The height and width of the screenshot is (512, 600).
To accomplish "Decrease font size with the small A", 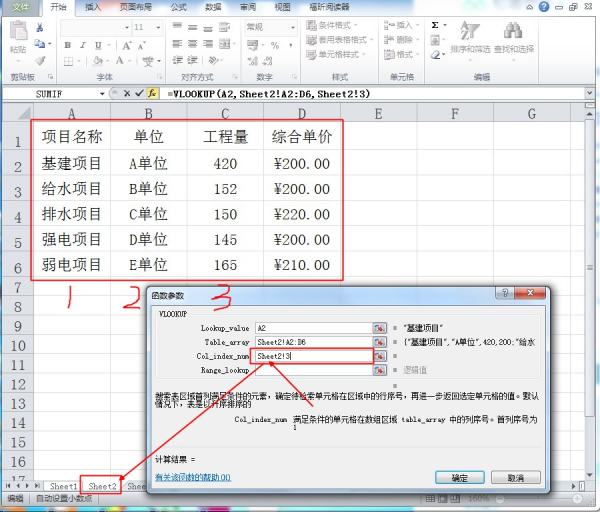I will (x=142, y=46).
